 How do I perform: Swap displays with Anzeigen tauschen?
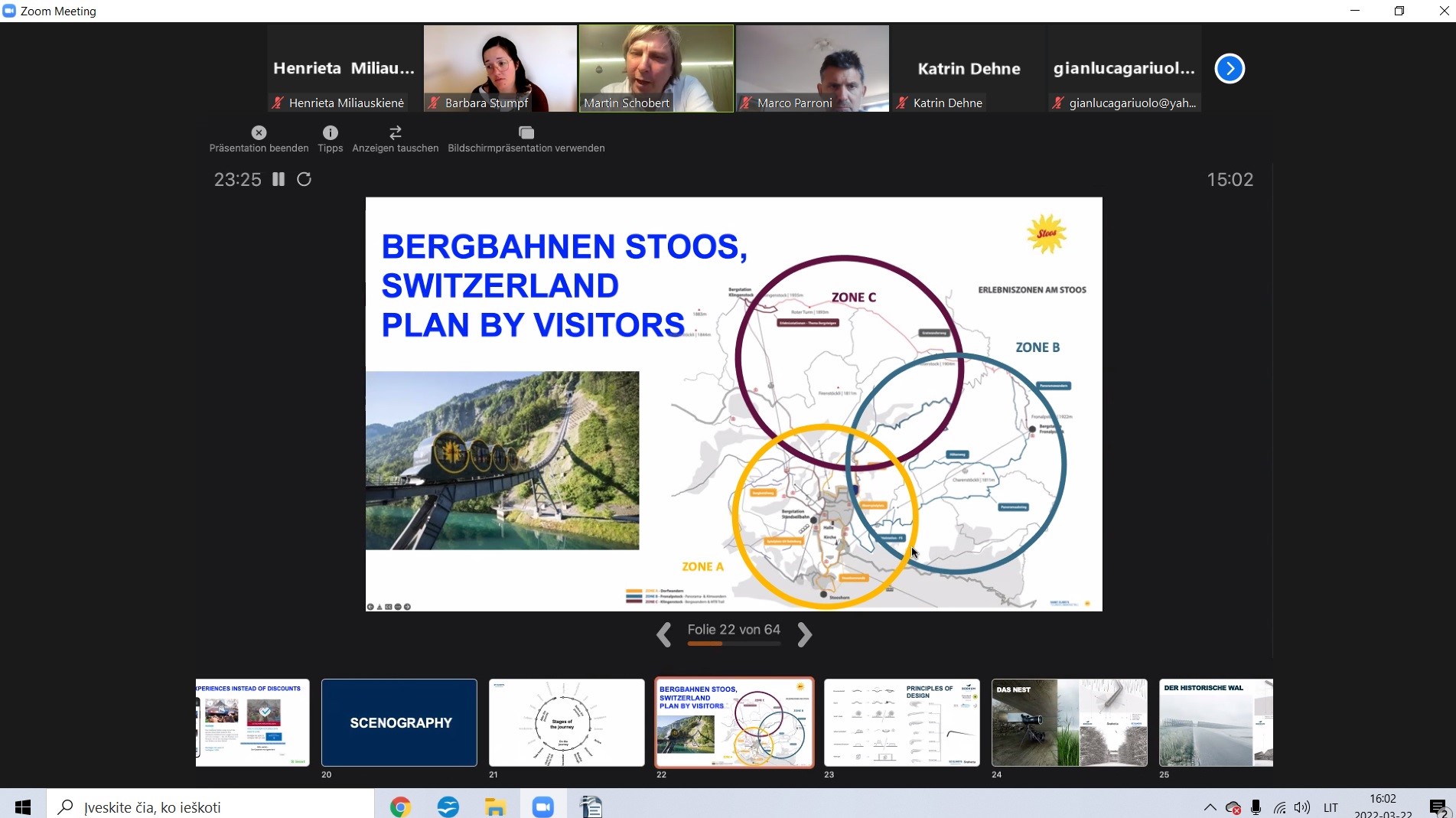(x=395, y=139)
